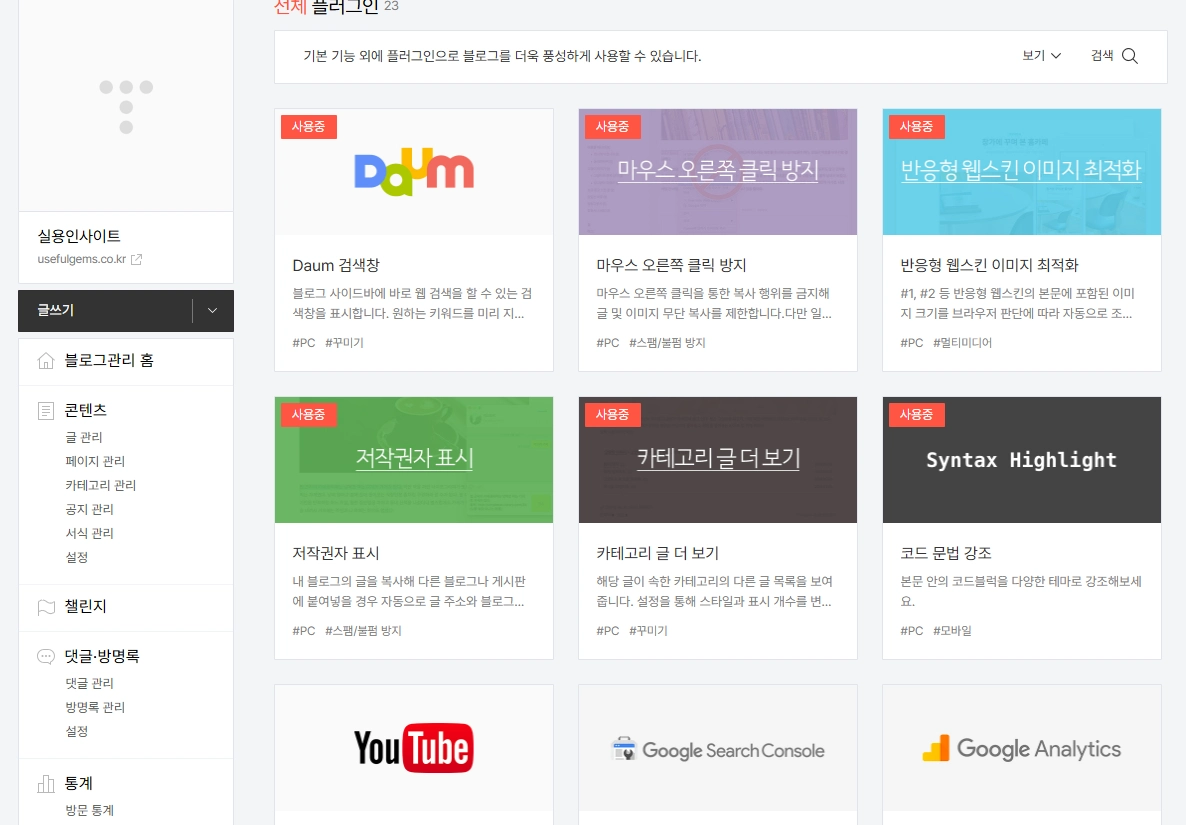
Task: Click the 마우스 오른쪽 클릭 방지 card title
Action: (x=671, y=265)
